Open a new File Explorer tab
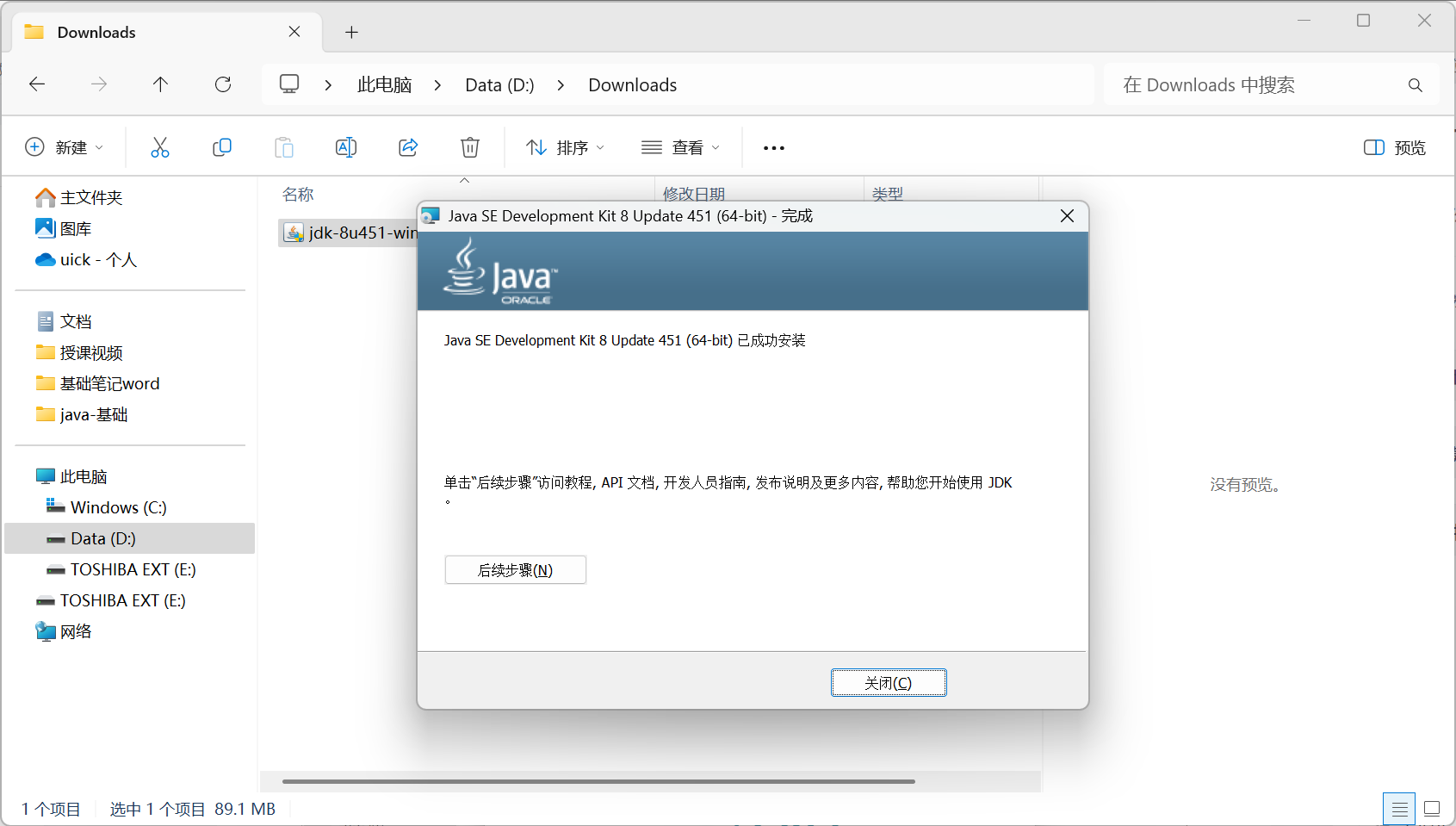 351,32
